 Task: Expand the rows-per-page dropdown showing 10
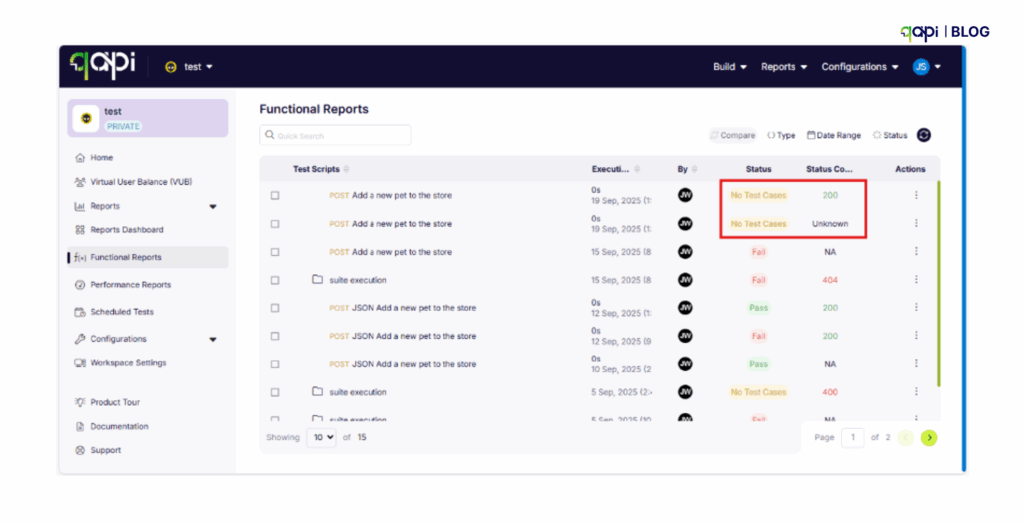(x=321, y=437)
